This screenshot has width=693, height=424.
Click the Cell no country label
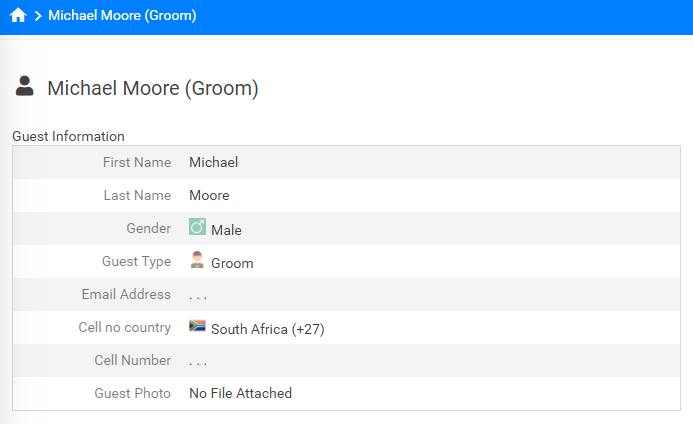125,327
